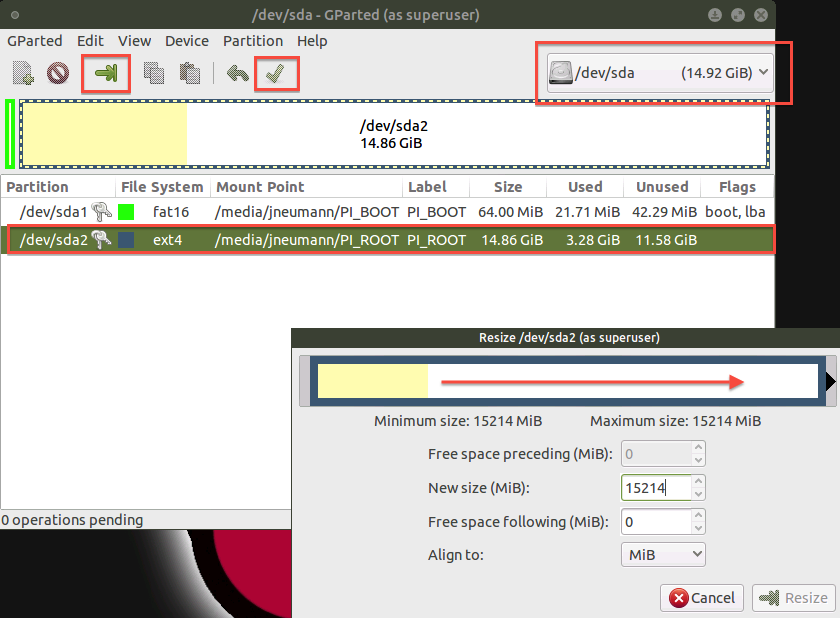This screenshot has height=618, width=840.
Task: Open the GParted menu
Action: coord(34,41)
